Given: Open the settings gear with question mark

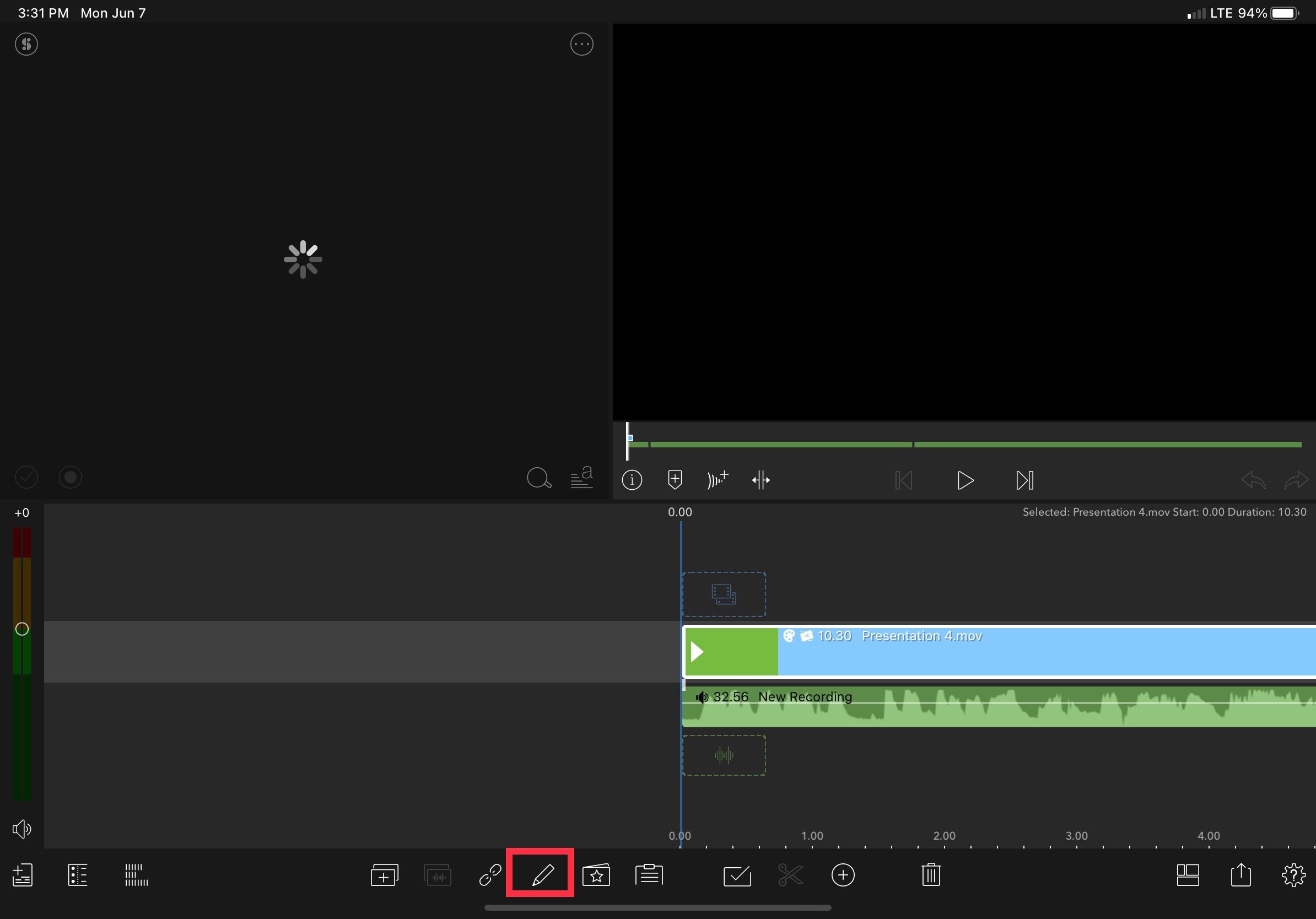Looking at the screenshot, I should (1293, 875).
